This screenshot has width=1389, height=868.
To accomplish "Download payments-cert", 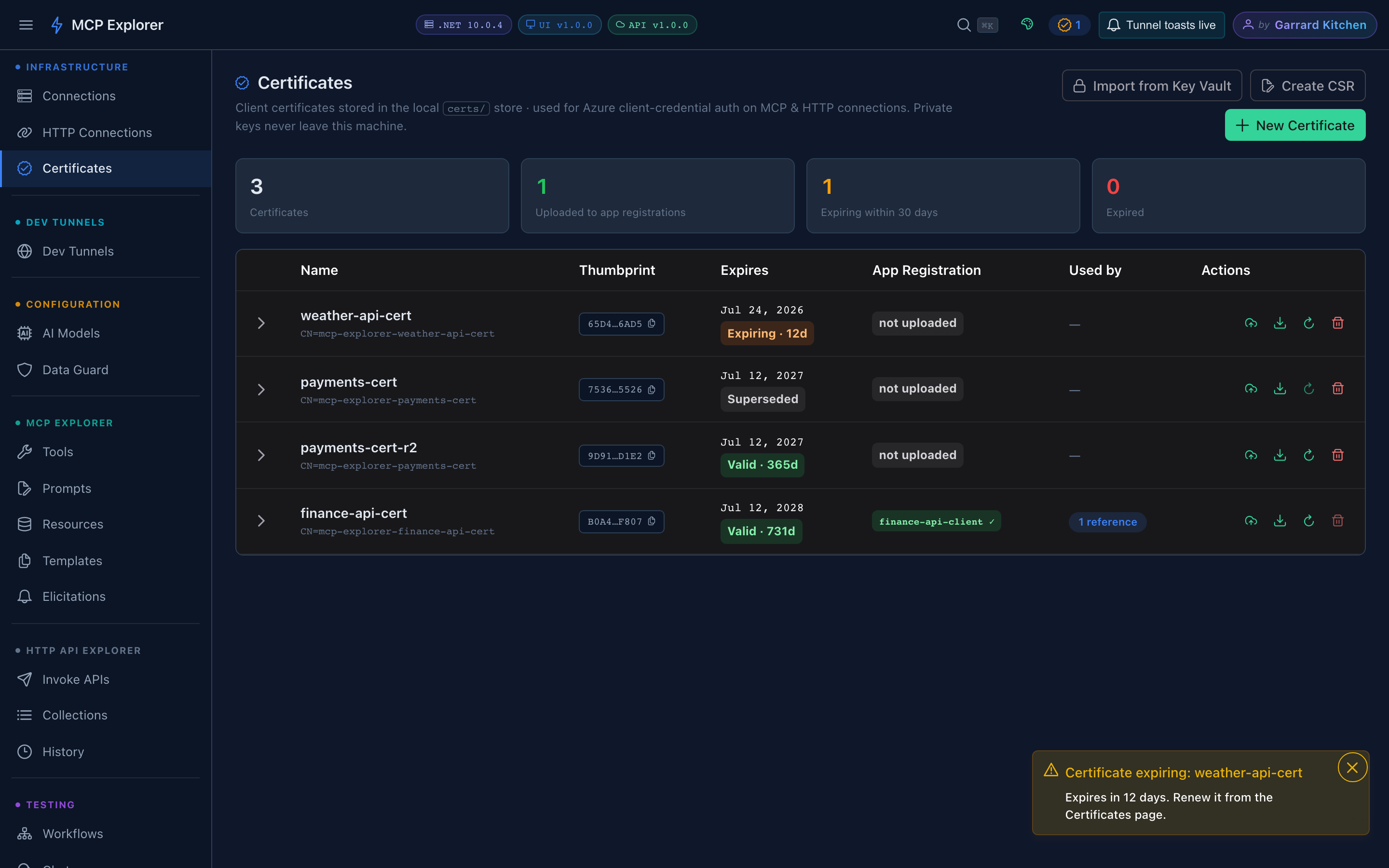I will click(x=1280, y=389).
